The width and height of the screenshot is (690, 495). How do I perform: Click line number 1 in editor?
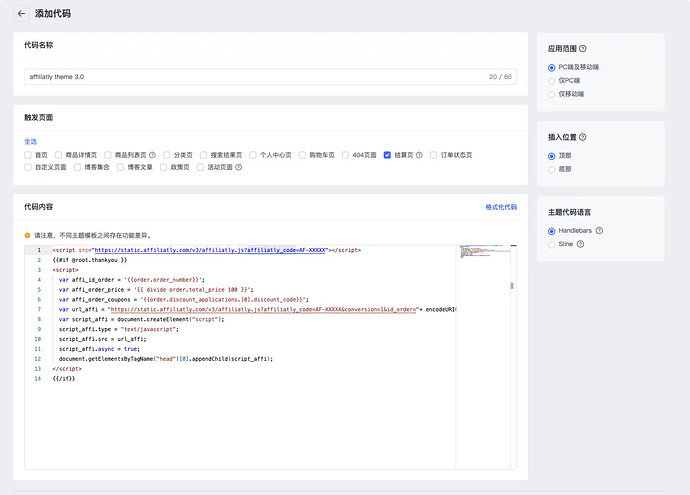tap(39, 250)
